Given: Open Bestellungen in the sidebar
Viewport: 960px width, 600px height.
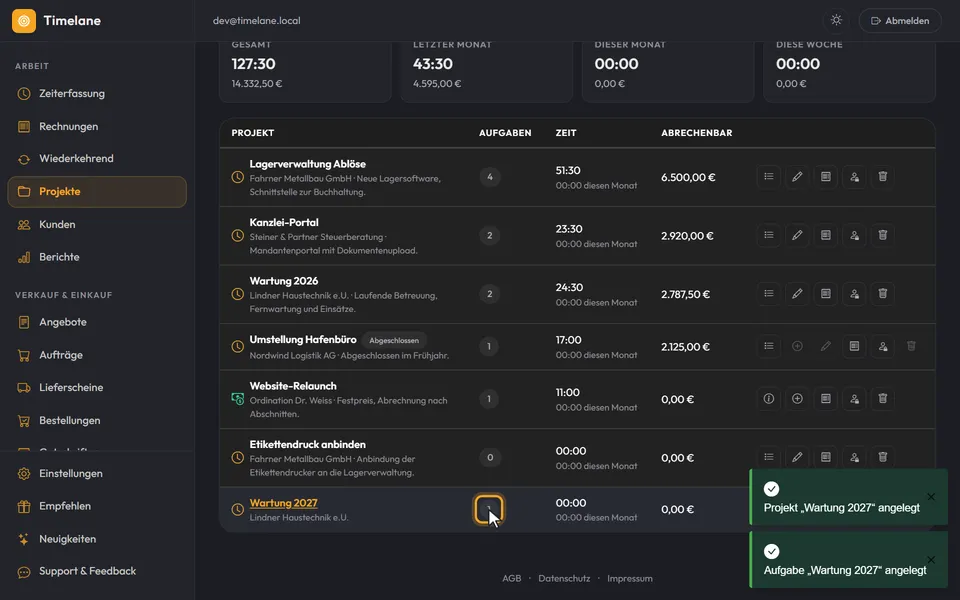Looking at the screenshot, I should pos(97,421).
